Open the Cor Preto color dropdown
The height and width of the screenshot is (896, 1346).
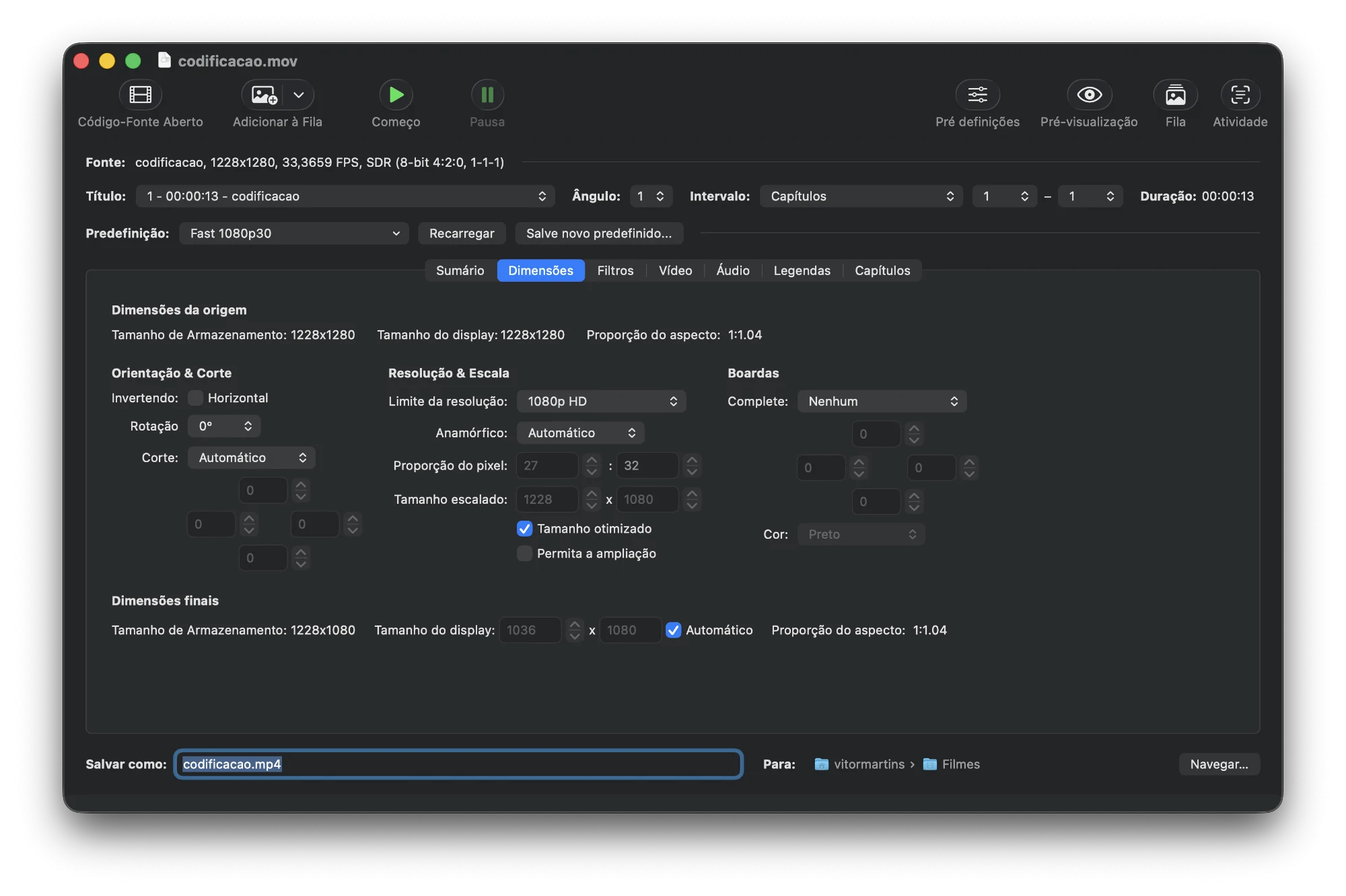point(861,535)
